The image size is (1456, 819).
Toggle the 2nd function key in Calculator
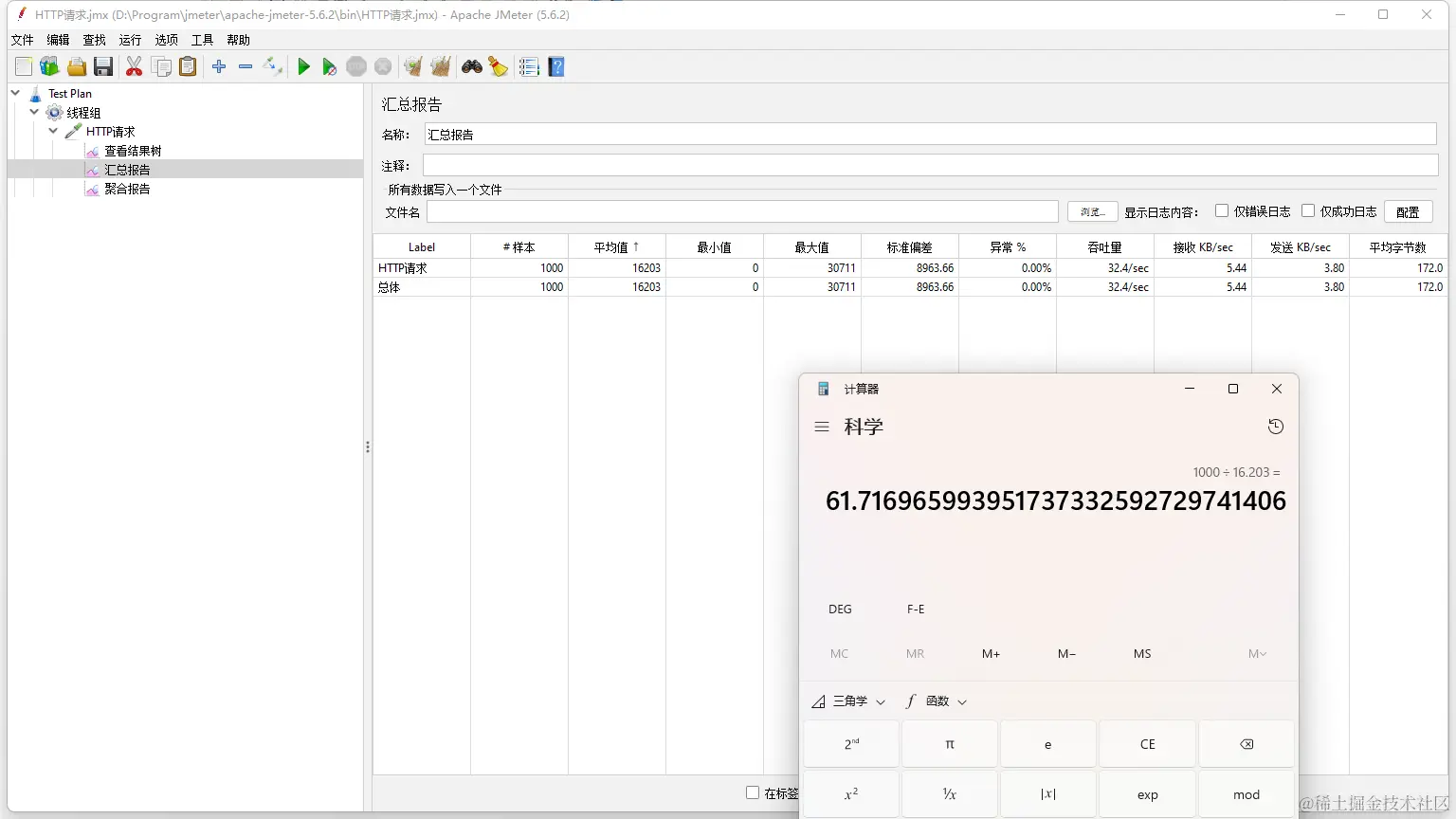(x=851, y=744)
